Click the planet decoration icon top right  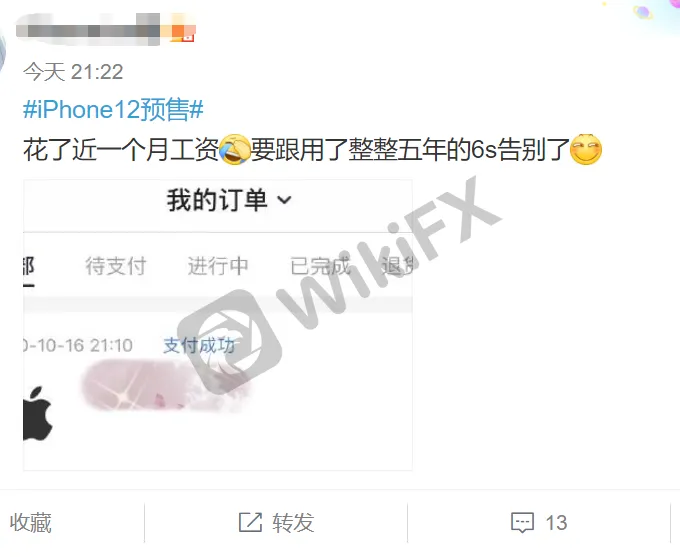click(x=643, y=12)
